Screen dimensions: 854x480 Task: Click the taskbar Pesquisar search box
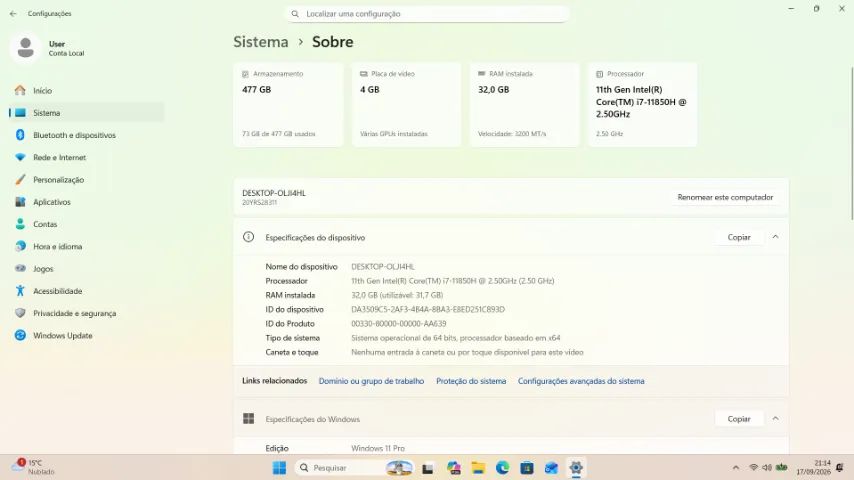pyautogui.click(x=354, y=467)
